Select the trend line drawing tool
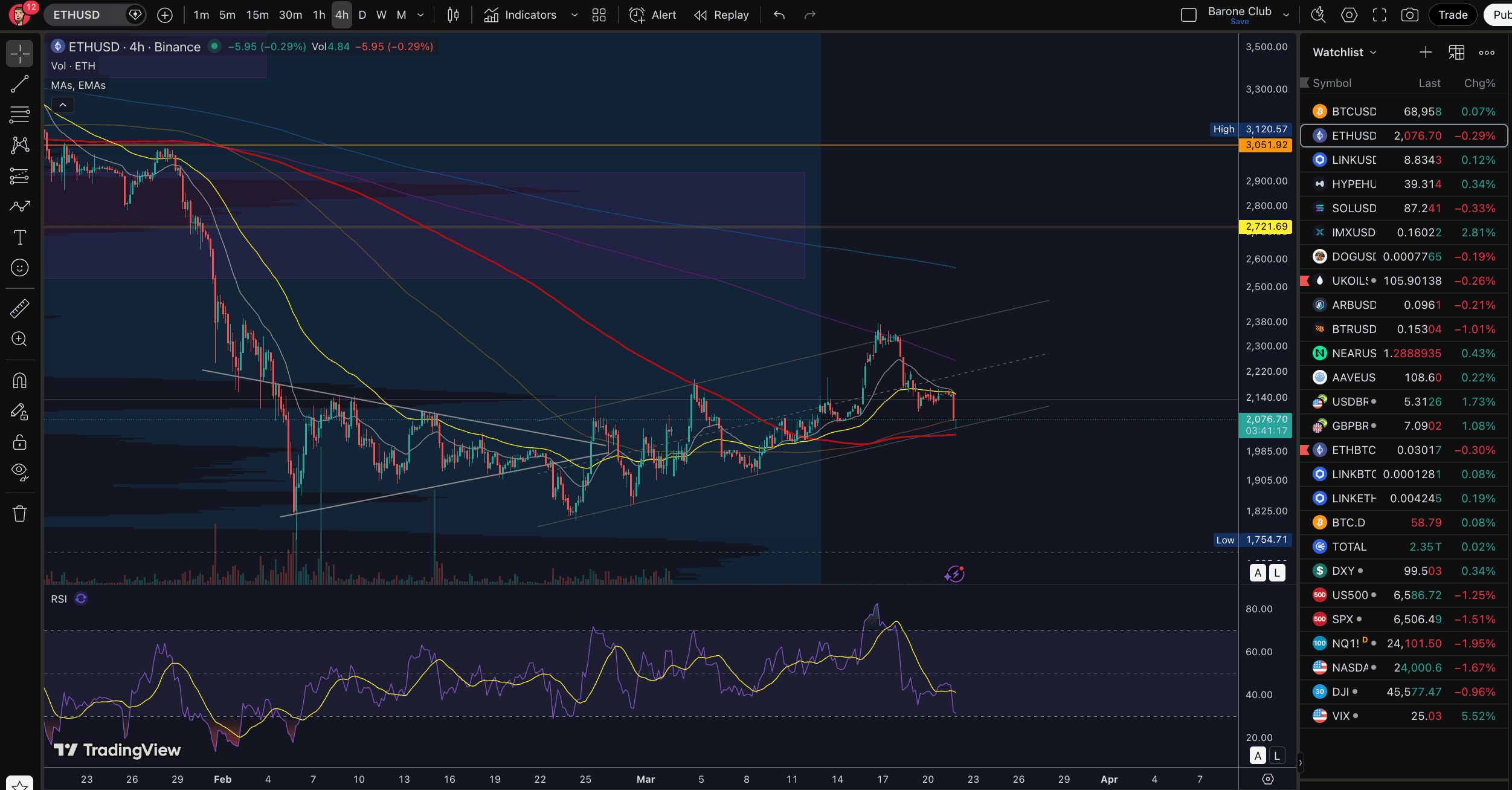This screenshot has width=1512, height=790. [19, 84]
